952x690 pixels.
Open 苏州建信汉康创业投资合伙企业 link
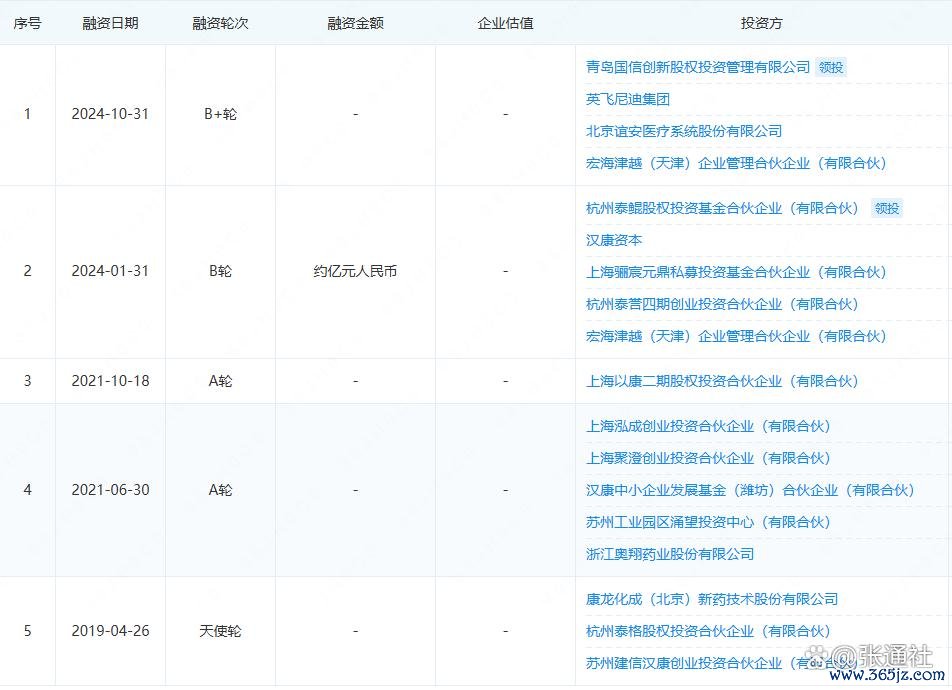tap(722, 664)
